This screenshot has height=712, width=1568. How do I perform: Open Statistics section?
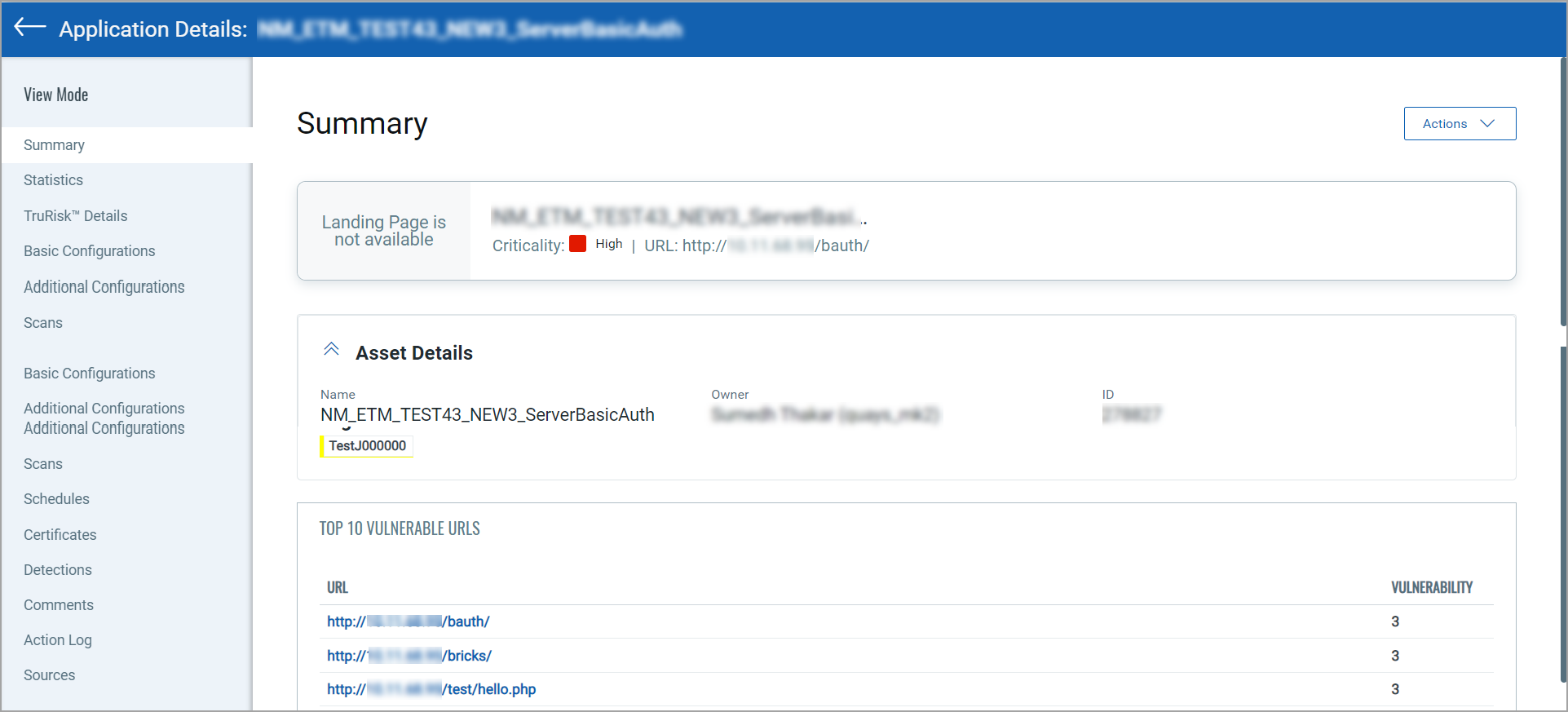pos(53,180)
